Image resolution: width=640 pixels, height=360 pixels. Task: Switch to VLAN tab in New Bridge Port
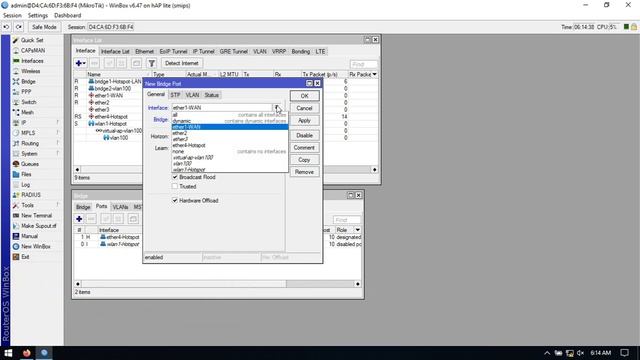coord(192,95)
